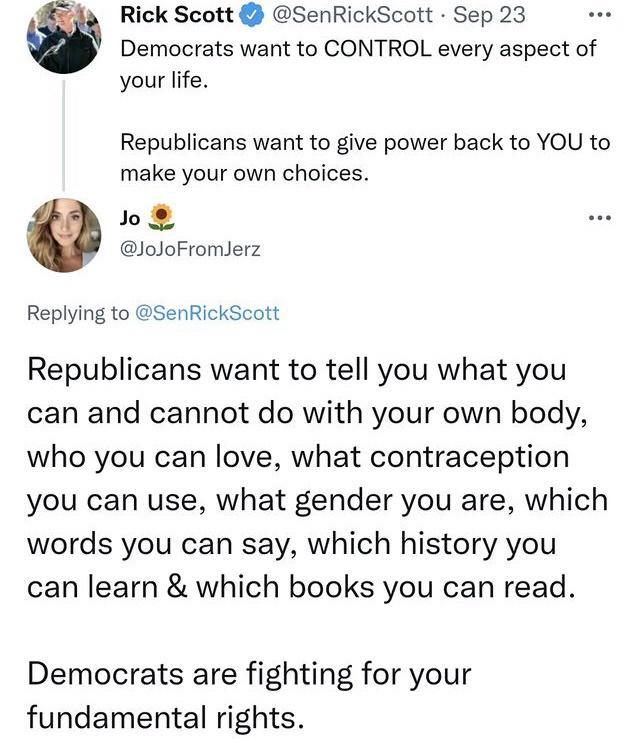The width and height of the screenshot is (640, 739).
Task: Select 'Democrats are fighting for your' line
Action: click(x=248, y=673)
